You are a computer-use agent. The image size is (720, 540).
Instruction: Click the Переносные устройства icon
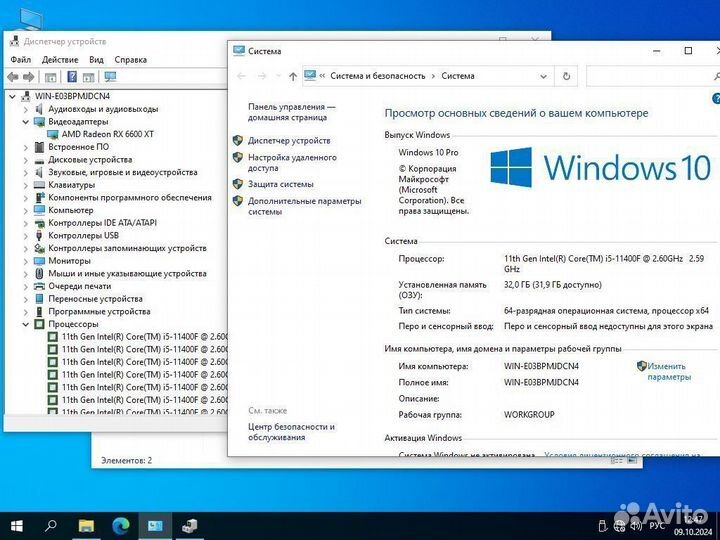tap(39, 299)
